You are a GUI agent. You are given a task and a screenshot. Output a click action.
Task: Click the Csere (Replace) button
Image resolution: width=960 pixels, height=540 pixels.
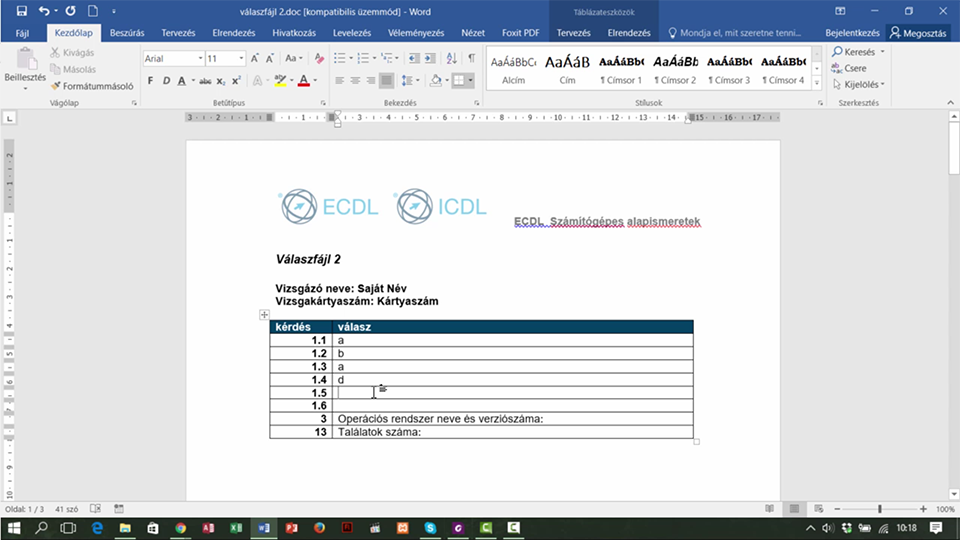click(x=849, y=68)
